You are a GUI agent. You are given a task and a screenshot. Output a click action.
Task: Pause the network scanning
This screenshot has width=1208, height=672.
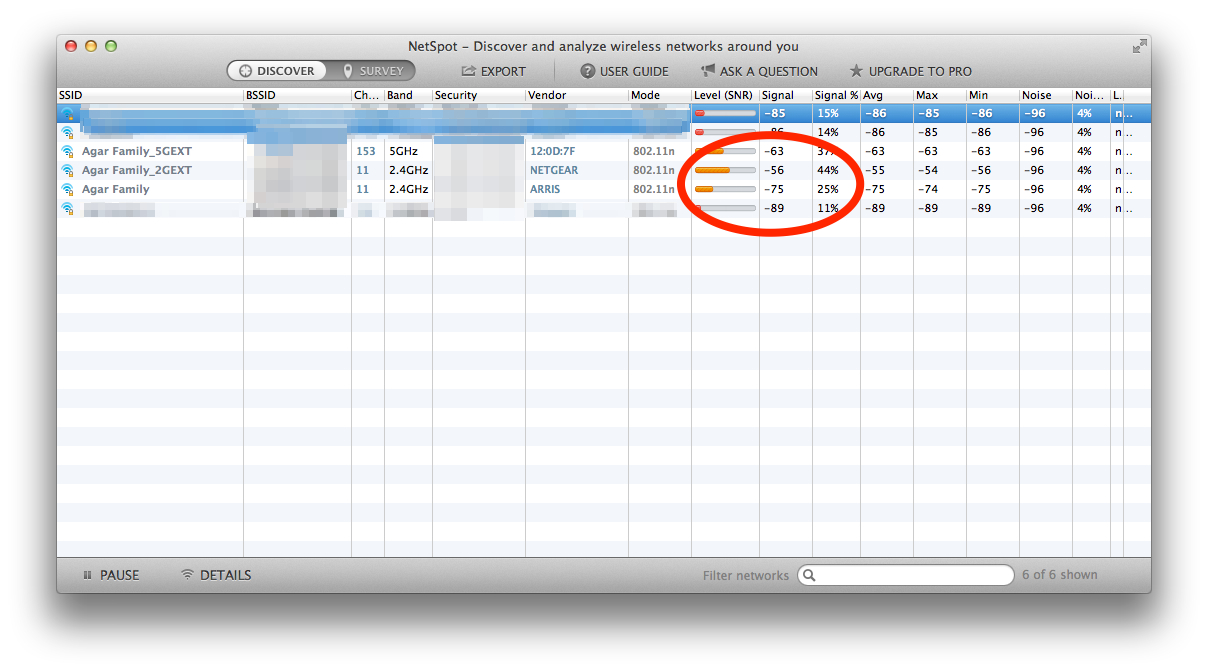(111, 575)
